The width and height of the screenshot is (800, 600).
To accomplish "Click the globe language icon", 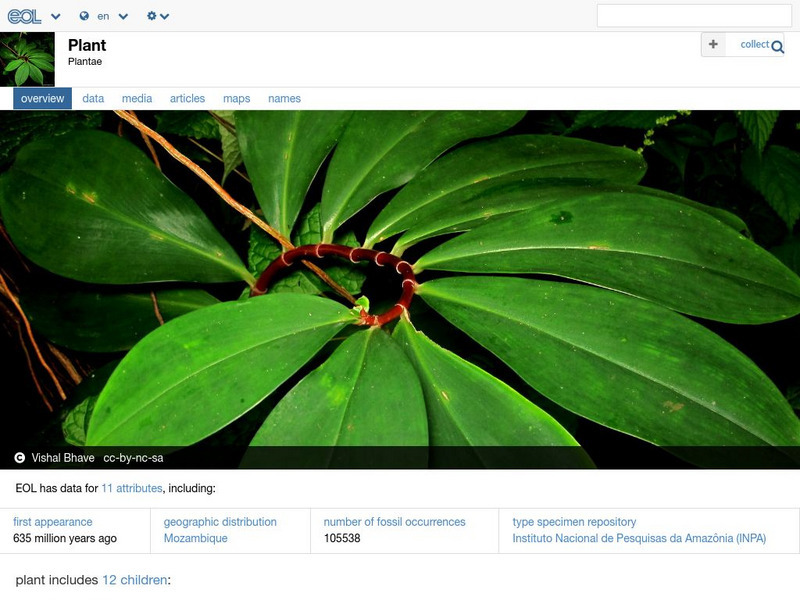I will (x=84, y=17).
